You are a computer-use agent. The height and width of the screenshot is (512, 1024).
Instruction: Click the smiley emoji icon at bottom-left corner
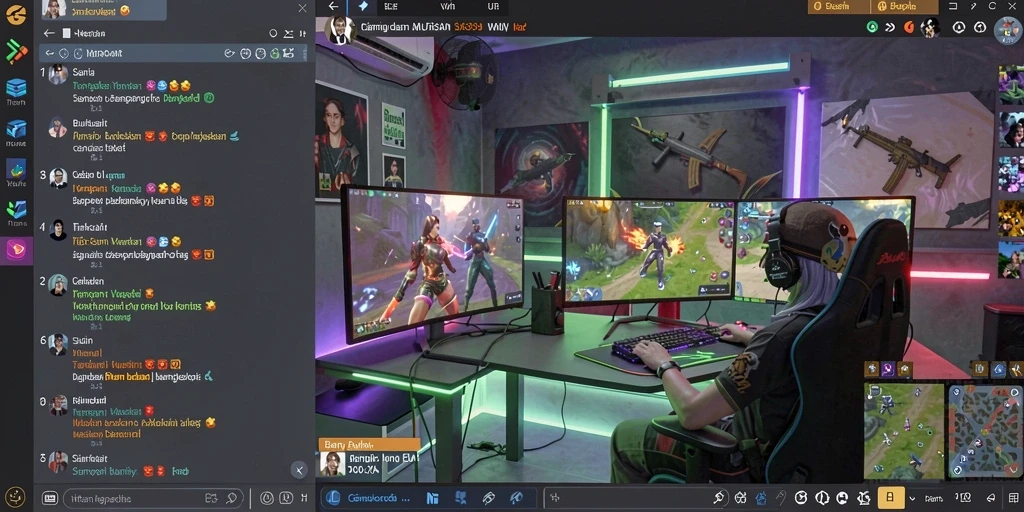click(14, 496)
